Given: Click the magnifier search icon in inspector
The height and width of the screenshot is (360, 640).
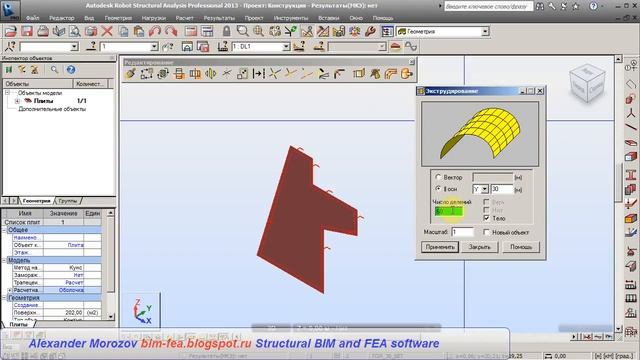Looking at the screenshot, I should [x=54, y=70].
